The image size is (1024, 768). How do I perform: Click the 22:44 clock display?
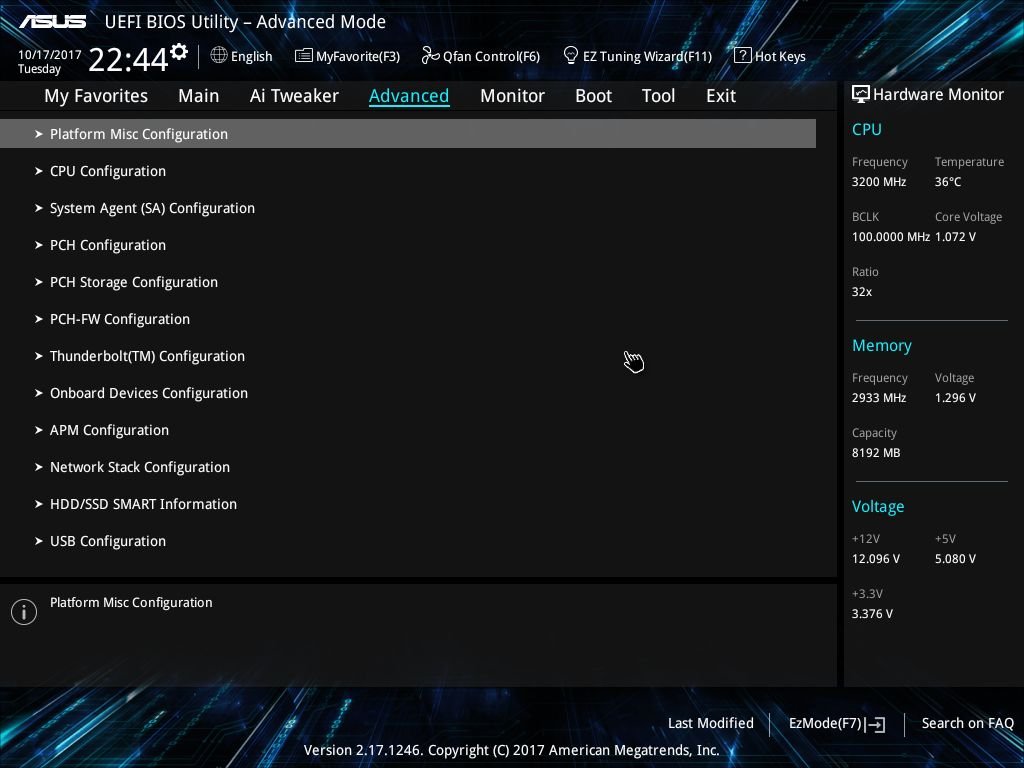128,60
